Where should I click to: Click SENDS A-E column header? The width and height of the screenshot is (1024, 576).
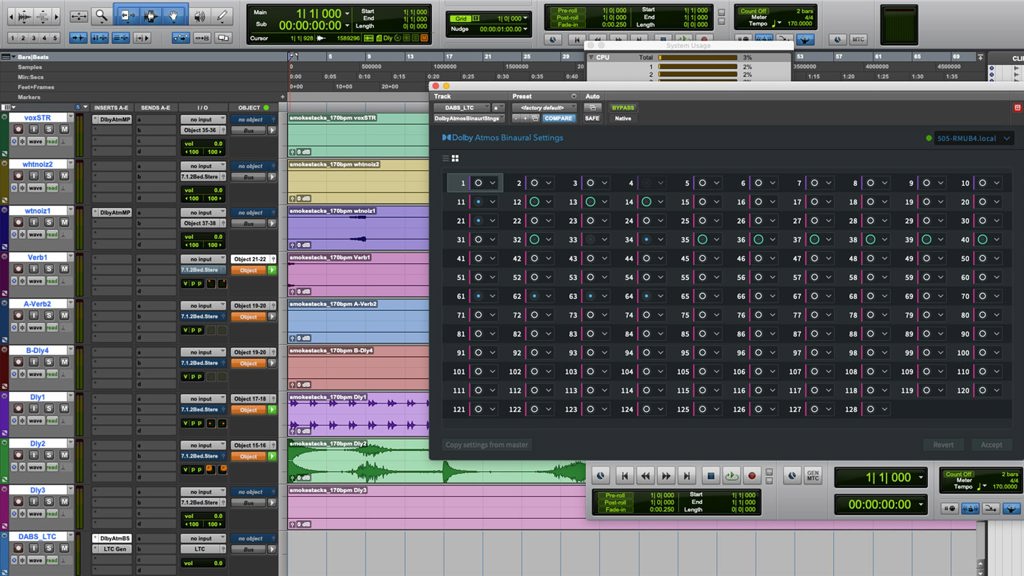tap(155, 108)
